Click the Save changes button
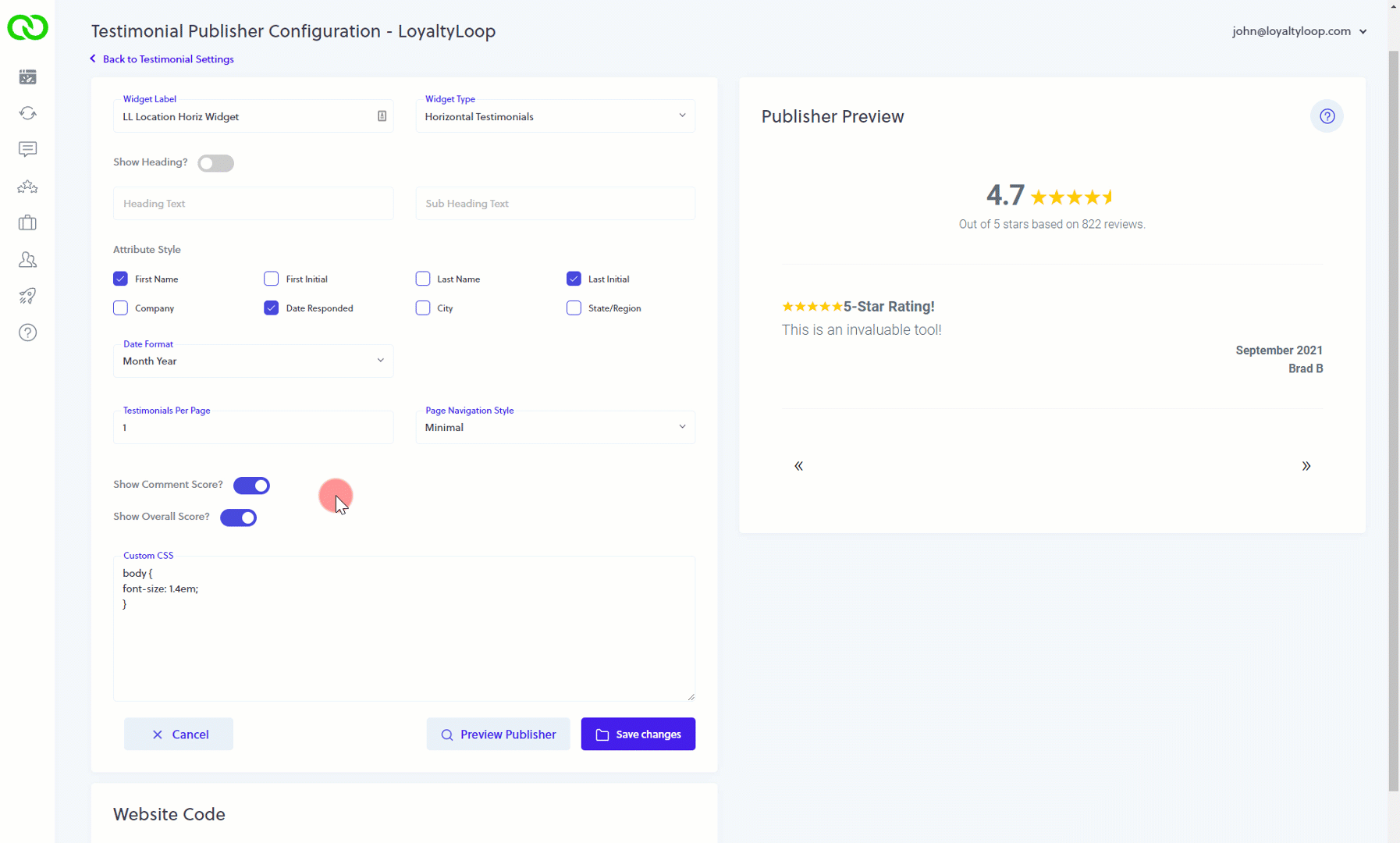This screenshot has width=1400, height=843. (638, 735)
